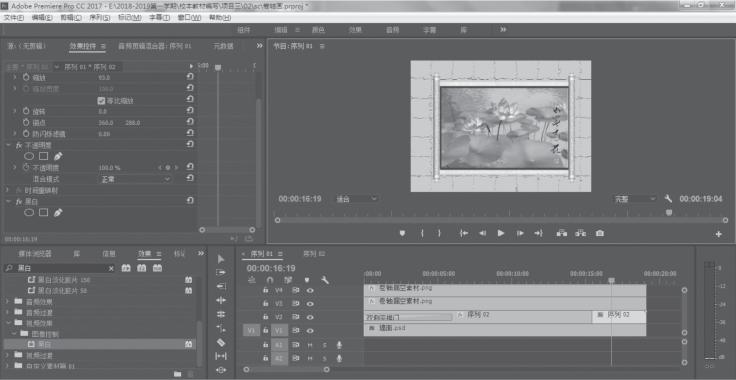The image size is (736, 380).
Task: Open the 适合 zoom level dropdown
Action: tap(356, 199)
